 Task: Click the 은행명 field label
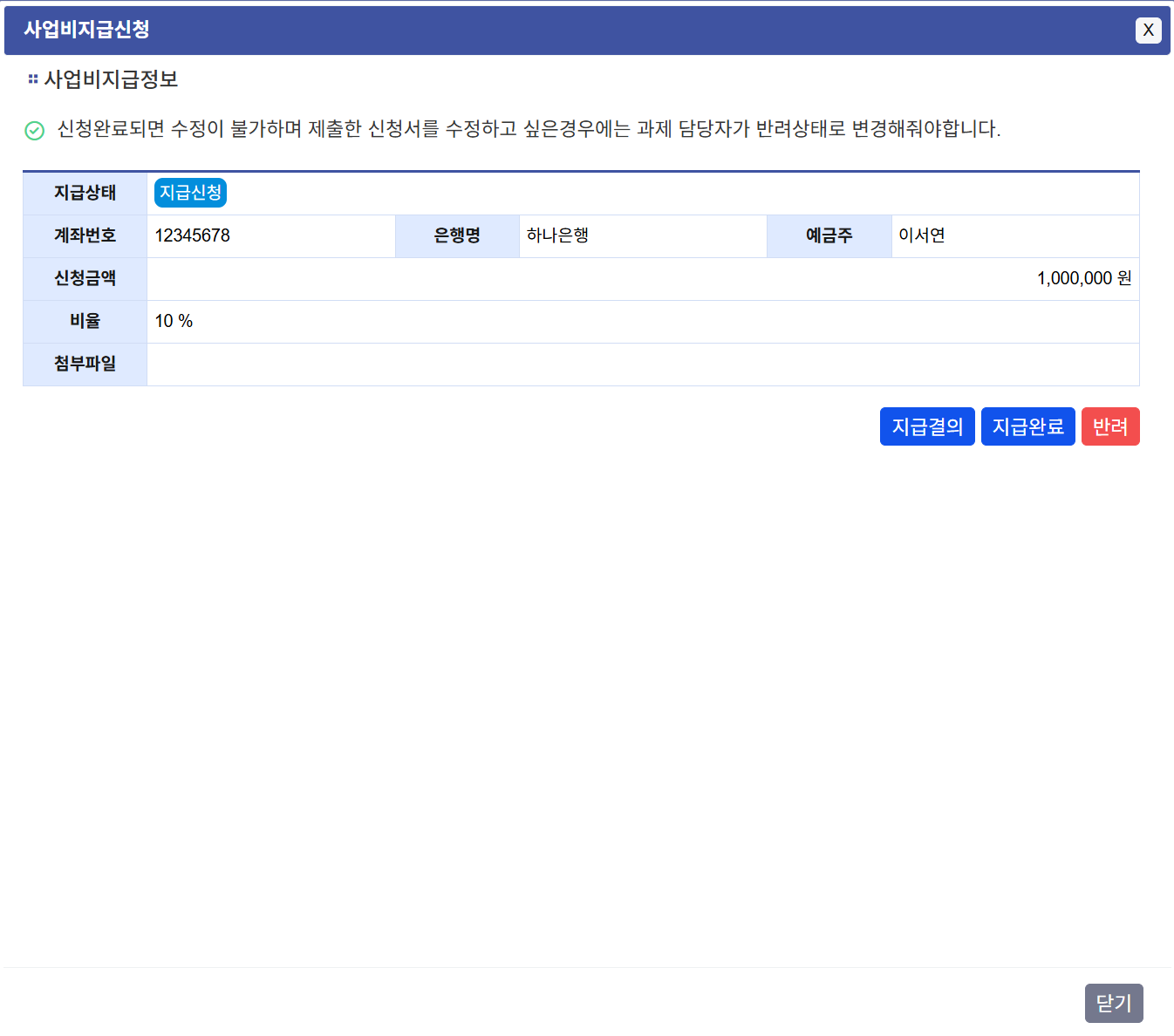[457, 235]
